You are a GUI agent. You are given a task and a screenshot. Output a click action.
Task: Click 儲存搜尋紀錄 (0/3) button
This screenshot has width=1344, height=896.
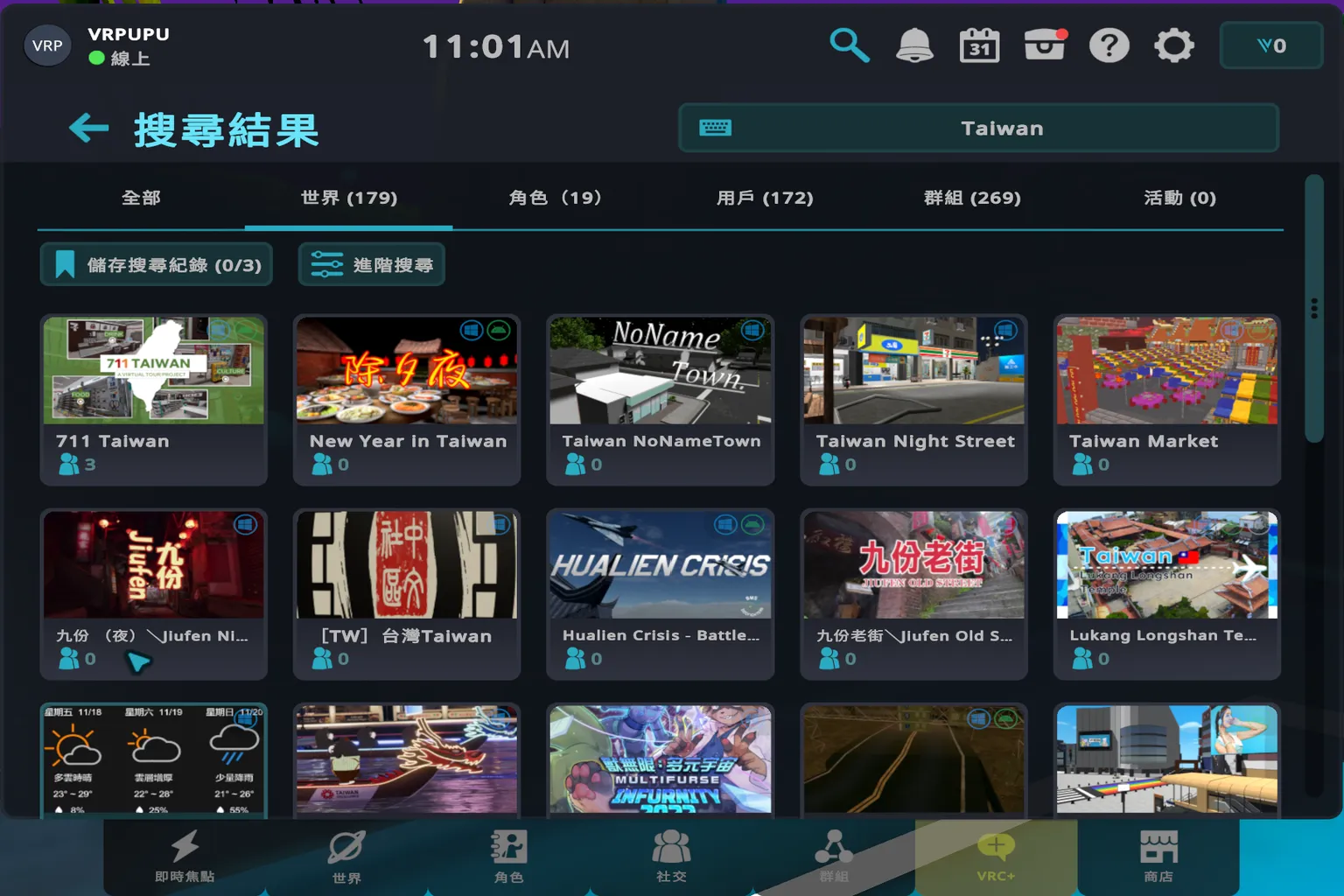[157, 264]
